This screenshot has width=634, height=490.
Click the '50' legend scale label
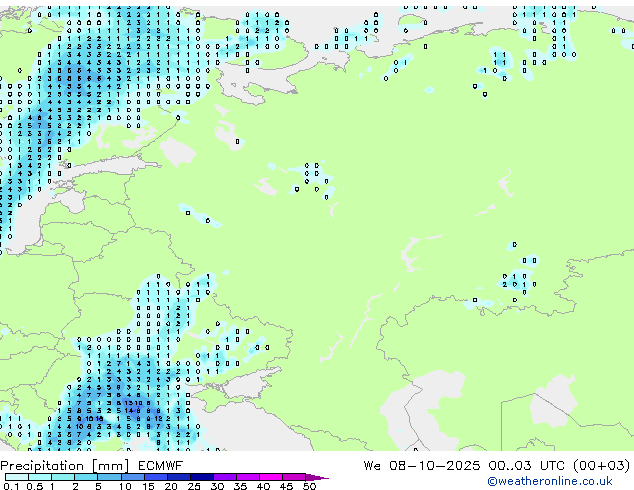(x=309, y=486)
